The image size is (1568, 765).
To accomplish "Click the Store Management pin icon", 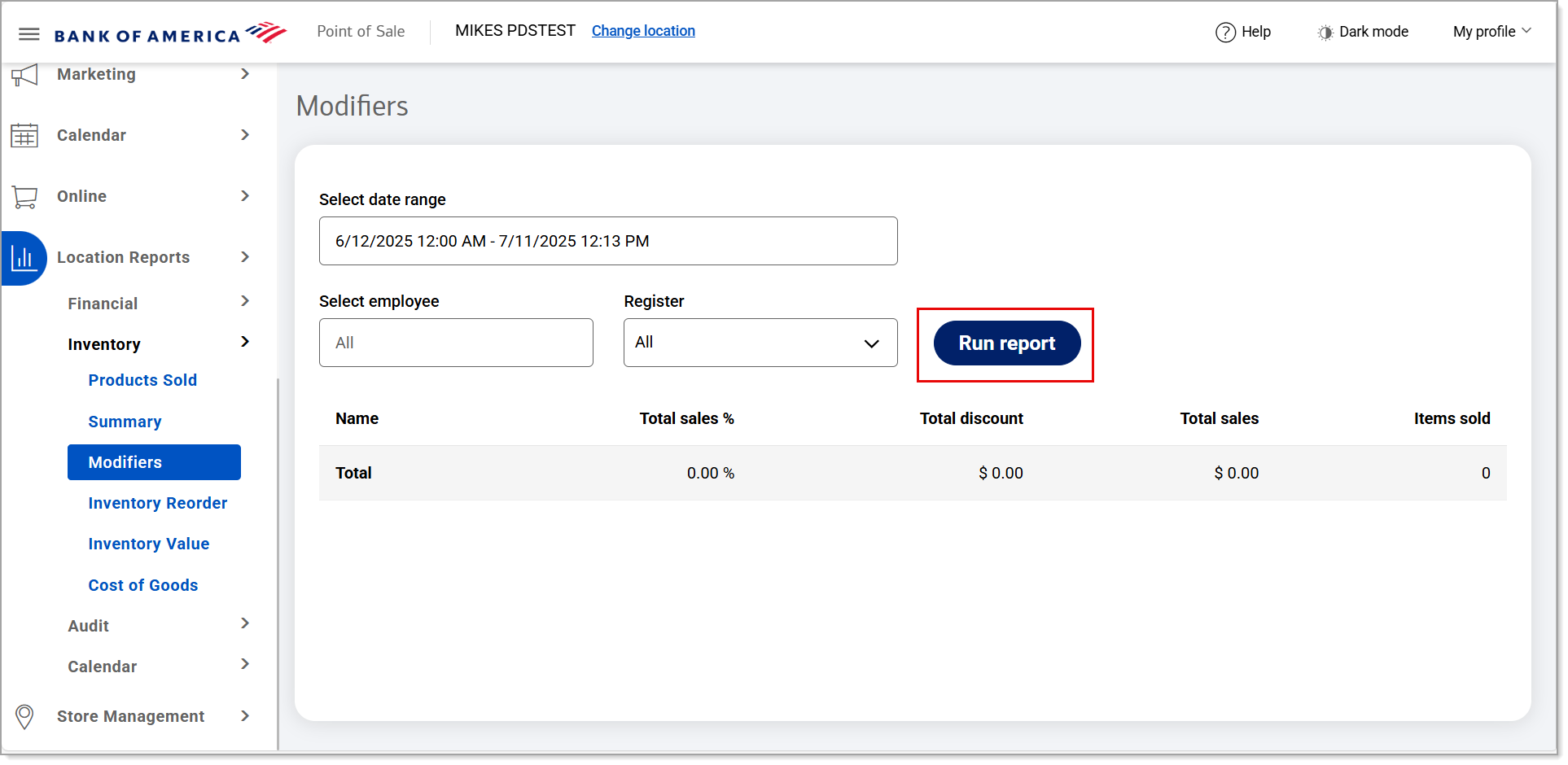I will click(x=24, y=716).
